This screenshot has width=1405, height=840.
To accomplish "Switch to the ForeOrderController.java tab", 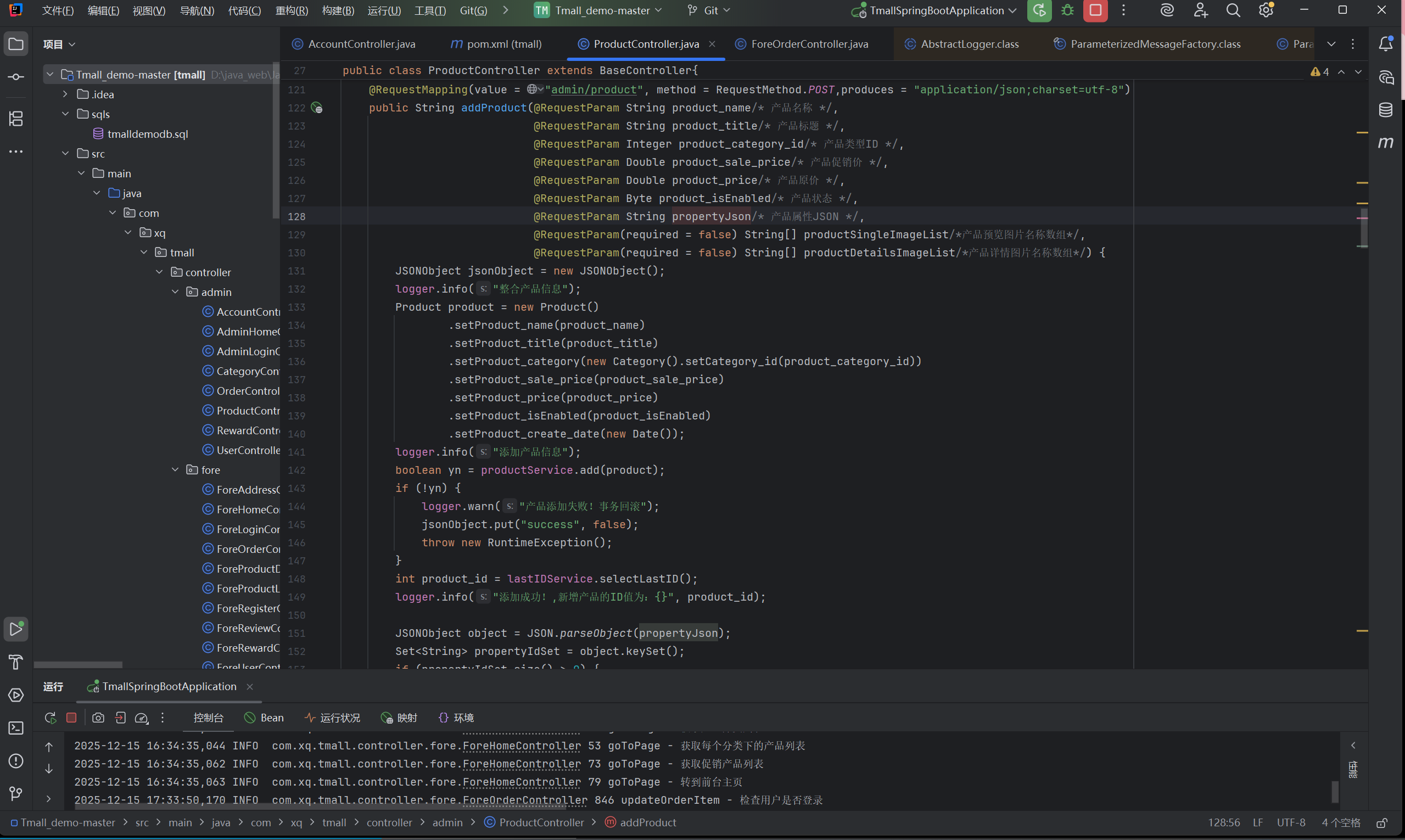I will click(809, 44).
